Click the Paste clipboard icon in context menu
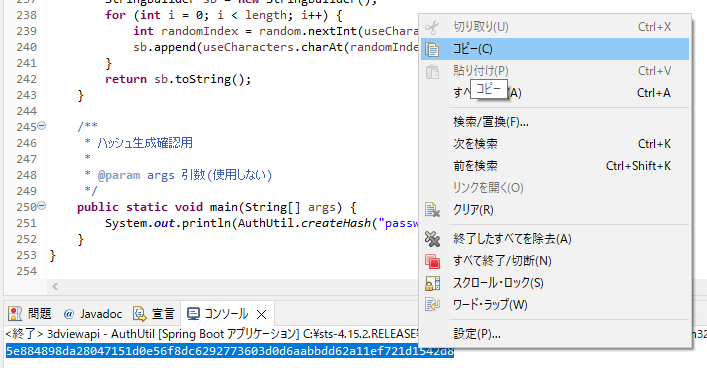Image resolution: width=707 pixels, height=368 pixels. (x=432, y=71)
